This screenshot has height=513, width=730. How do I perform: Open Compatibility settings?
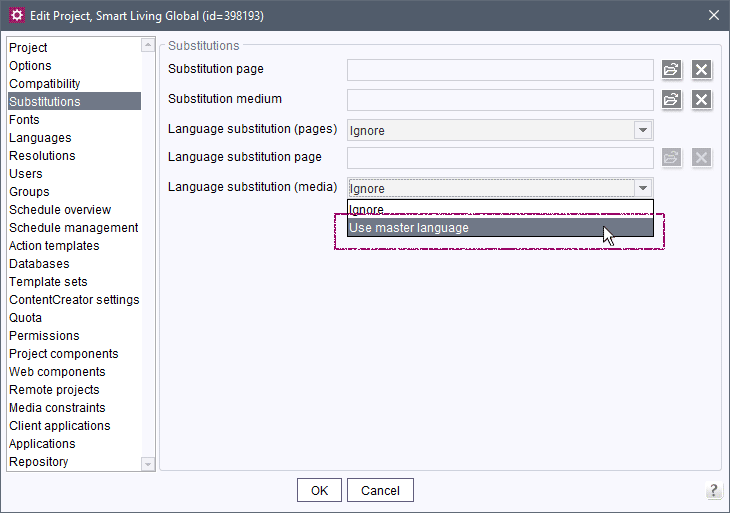click(74, 84)
